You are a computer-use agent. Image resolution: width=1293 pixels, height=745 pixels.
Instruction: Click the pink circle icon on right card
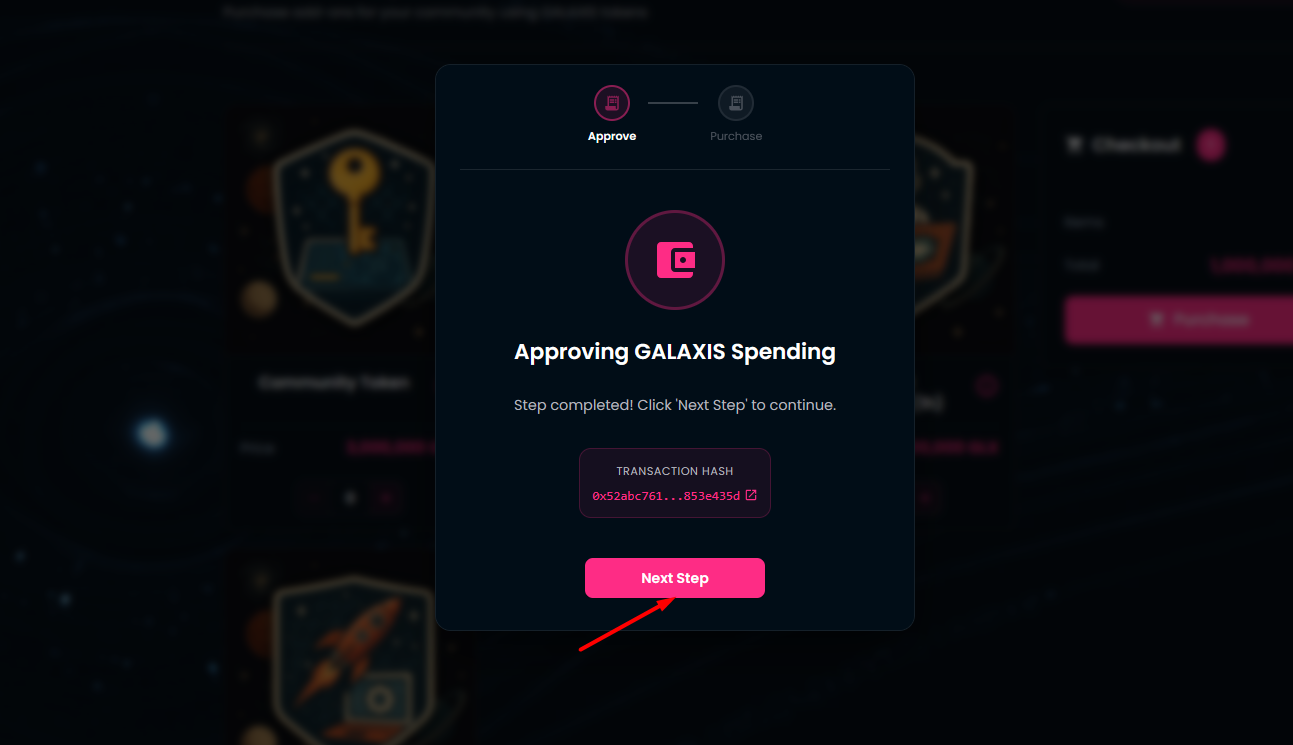point(987,387)
